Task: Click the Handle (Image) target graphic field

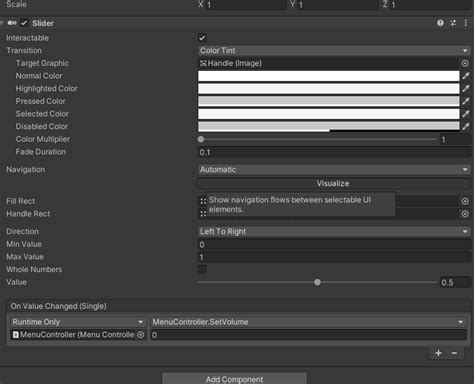Action: (x=329, y=63)
